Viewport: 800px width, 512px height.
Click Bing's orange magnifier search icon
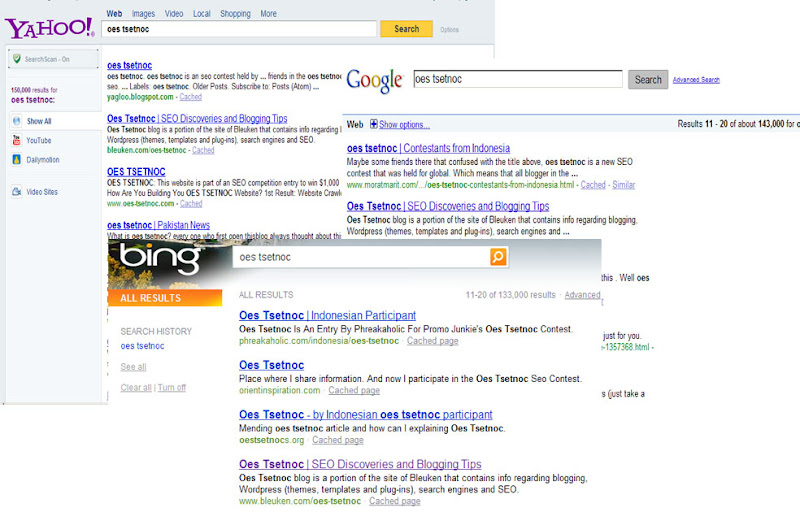pyautogui.click(x=498, y=257)
